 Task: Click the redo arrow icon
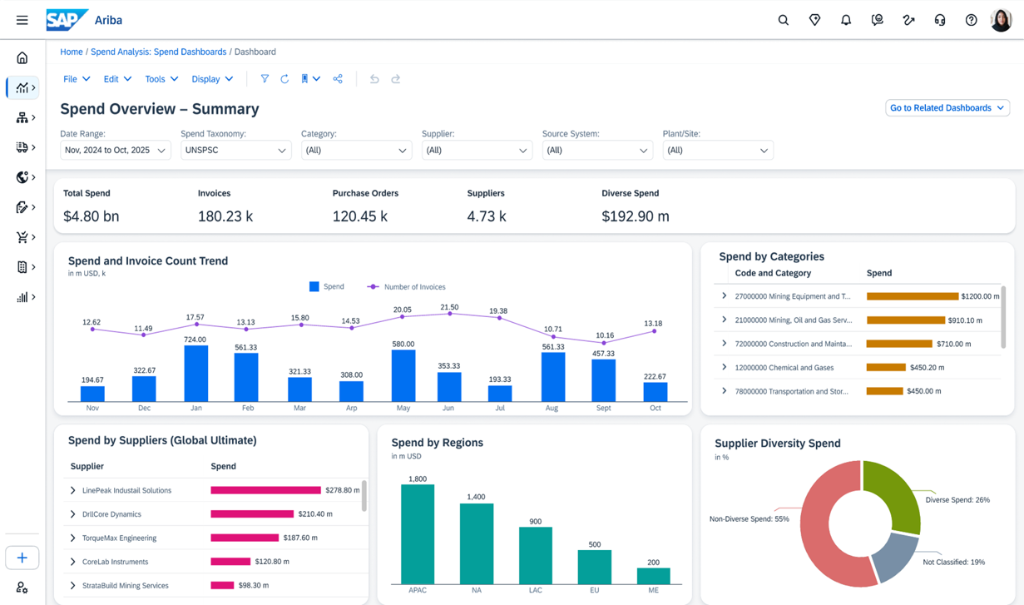[396, 79]
